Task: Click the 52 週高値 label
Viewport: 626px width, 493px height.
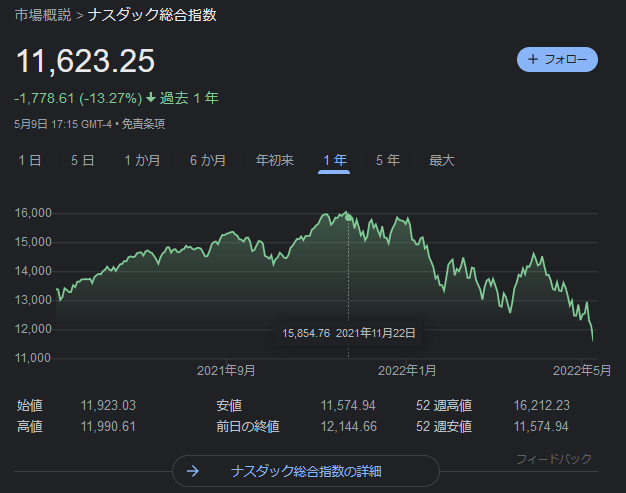Action: (444, 406)
